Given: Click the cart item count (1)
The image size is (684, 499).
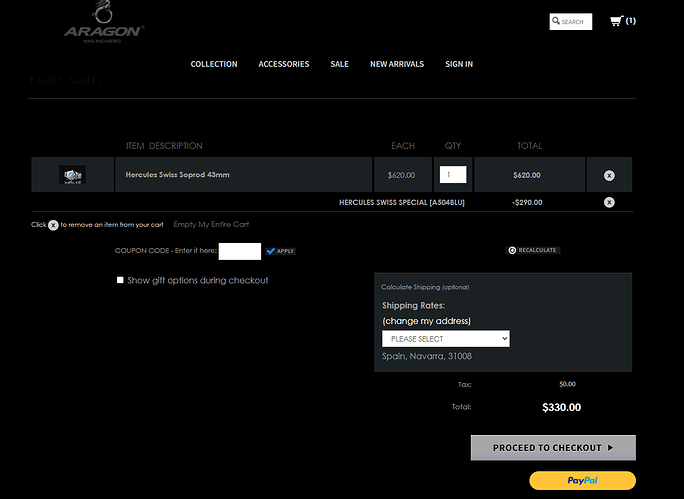Looking at the screenshot, I should pyautogui.click(x=630, y=21).
